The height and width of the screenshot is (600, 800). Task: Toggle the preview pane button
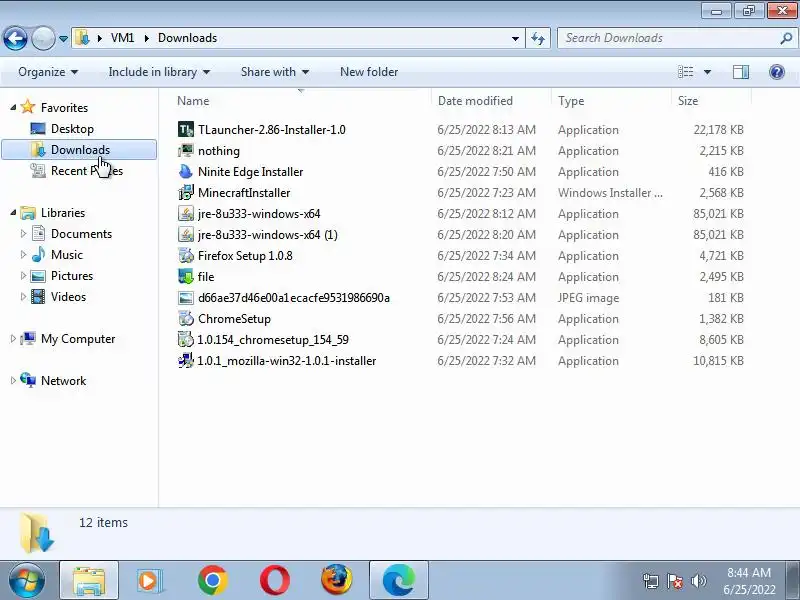click(x=741, y=72)
